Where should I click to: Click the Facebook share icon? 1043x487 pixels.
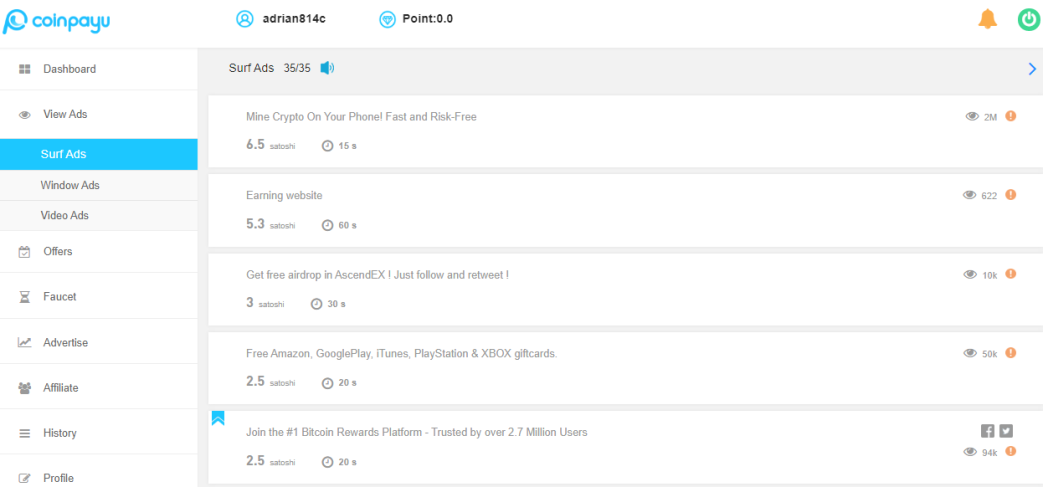[988, 431]
